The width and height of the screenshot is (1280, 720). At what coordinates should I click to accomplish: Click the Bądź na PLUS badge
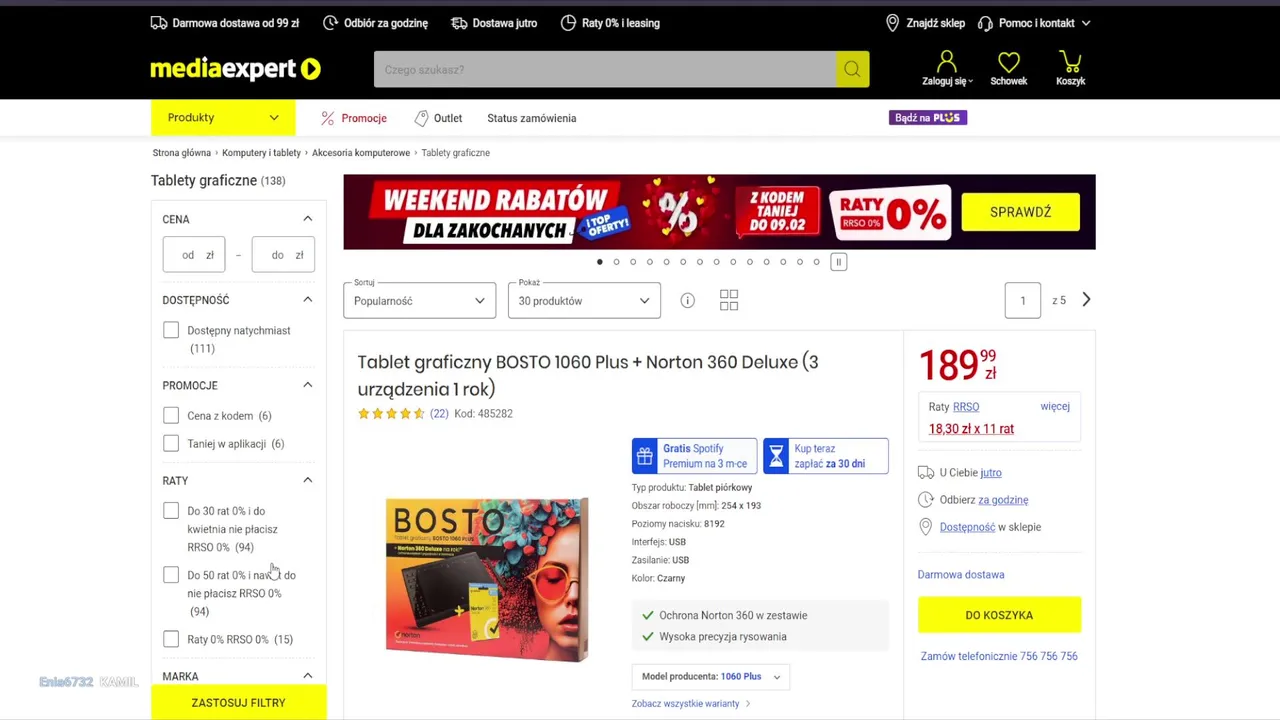pyautogui.click(x=928, y=118)
